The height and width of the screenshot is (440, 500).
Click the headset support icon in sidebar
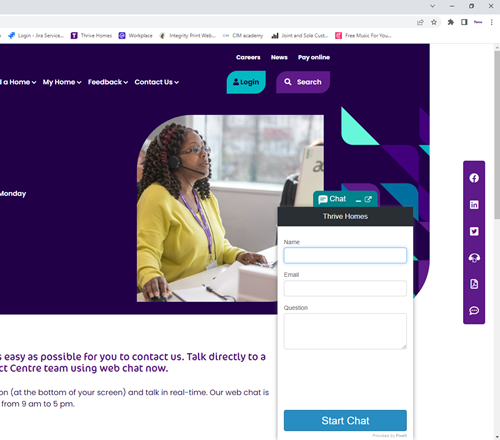(474, 258)
